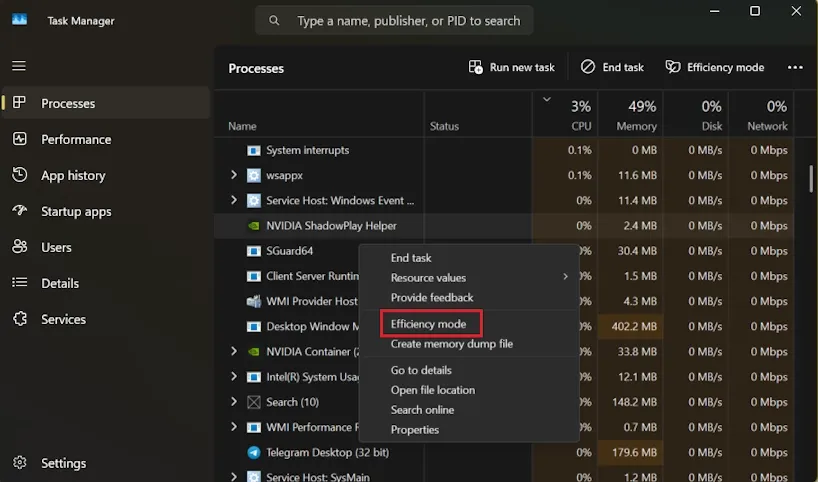The height and width of the screenshot is (482, 818).
Task: Click the search magnifier icon
Action: 274,20
